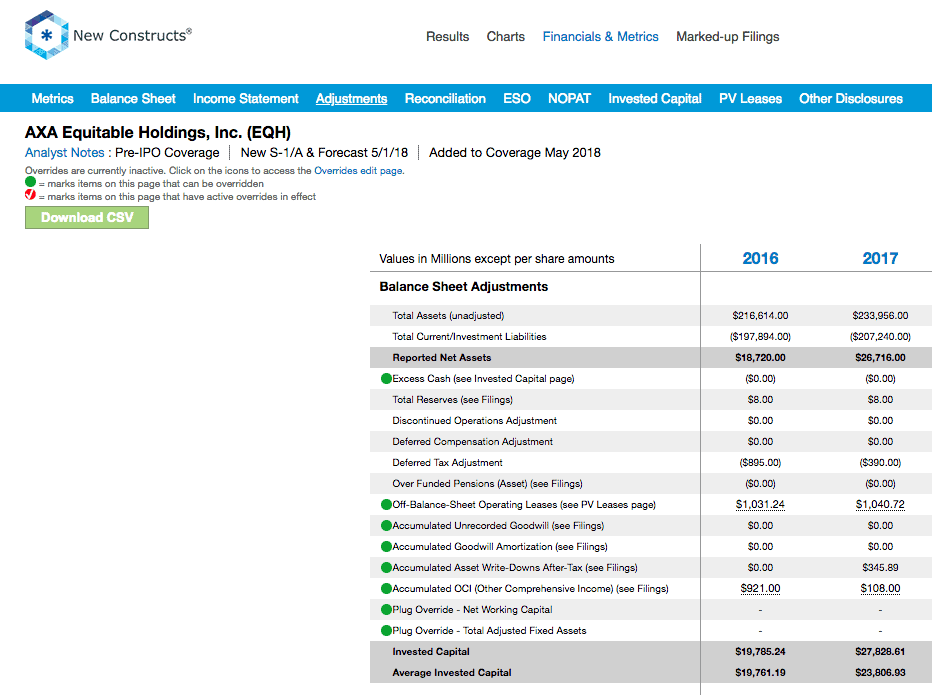The width and height of the screenshot is (932, 695).
Task: Click override icon for Off-Balance-Sheet Operating Leases
Action: coord(386,504)
